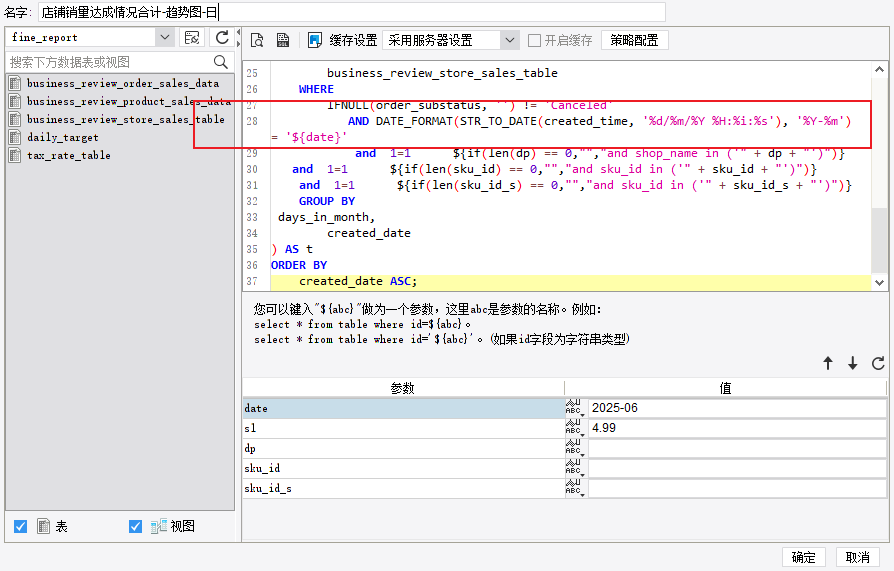Select business_review_order_sales_data table
Screen dimensions: 894x571
click(x=123, y=83)
